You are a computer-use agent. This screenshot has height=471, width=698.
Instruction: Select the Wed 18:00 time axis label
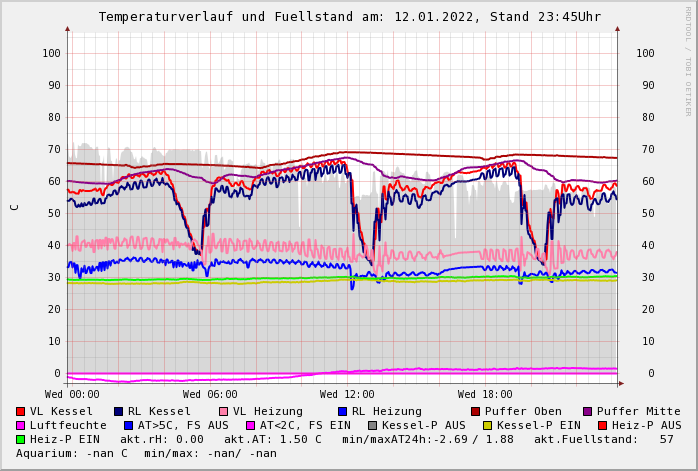coord(485,395)
